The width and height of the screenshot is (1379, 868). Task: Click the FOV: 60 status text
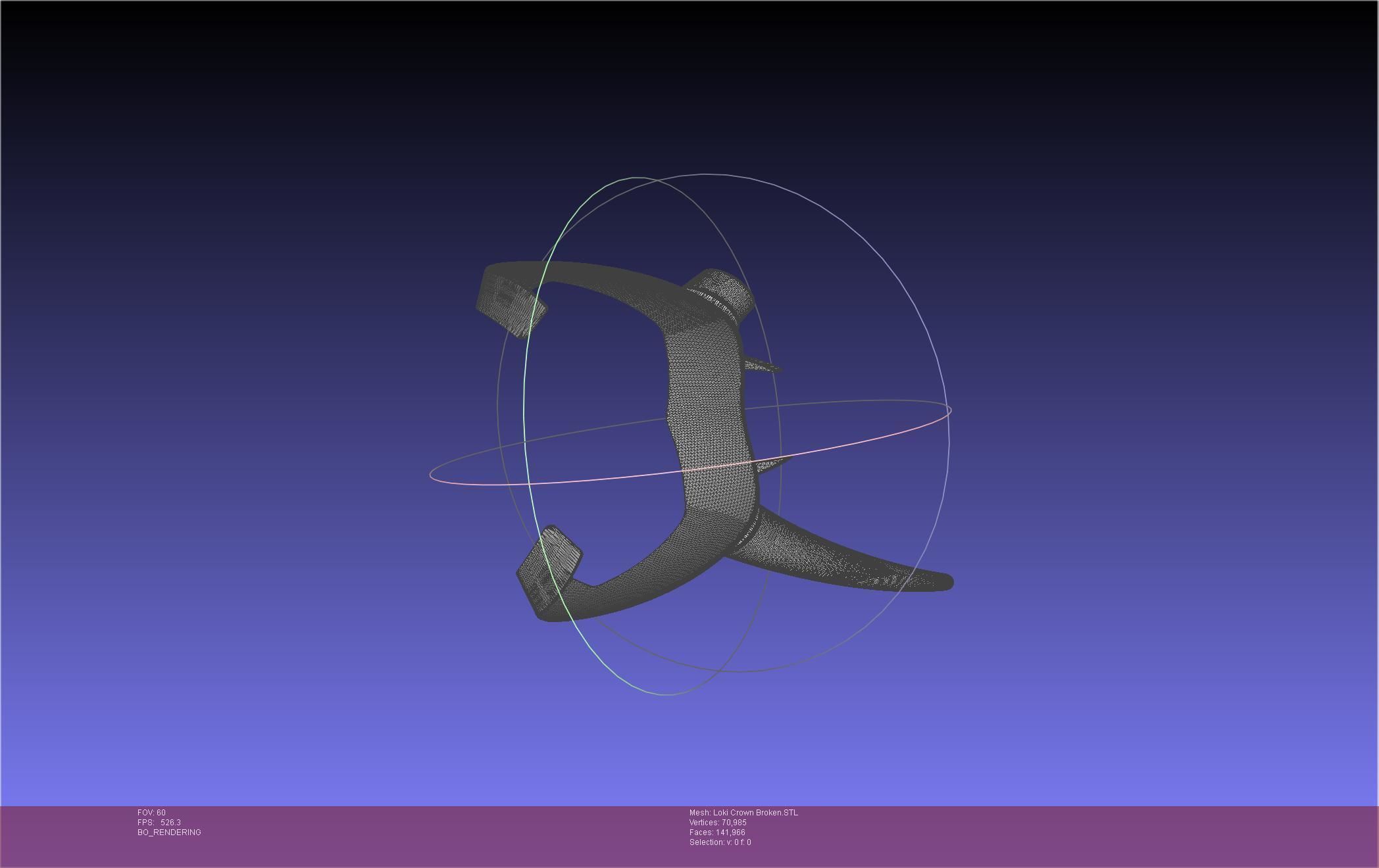pos(151,813)
